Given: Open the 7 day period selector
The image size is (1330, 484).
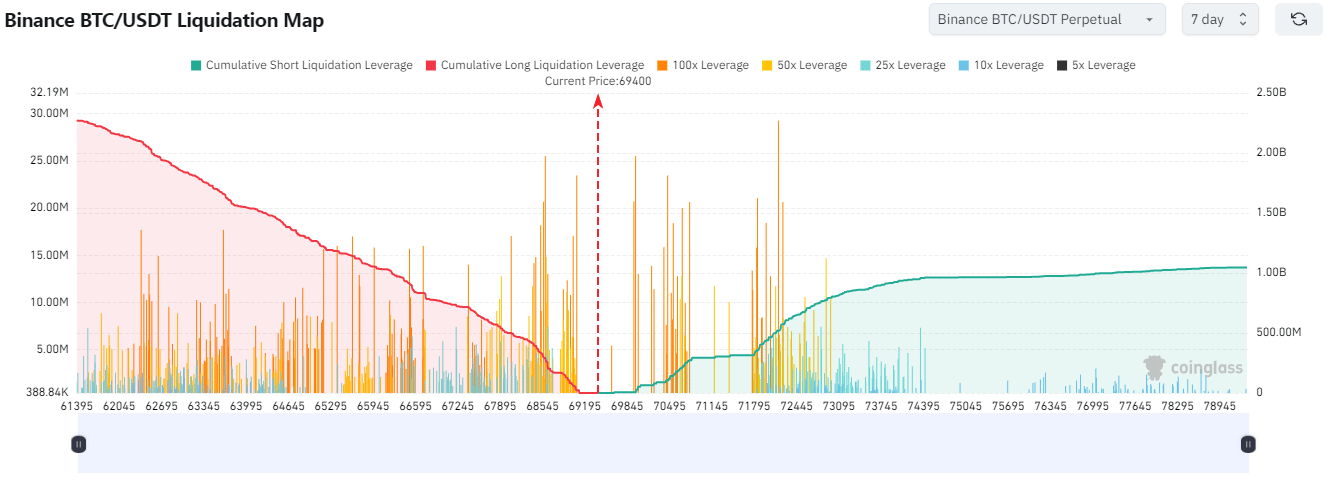Looking at the screenshot, I should tap(1220, 19).
